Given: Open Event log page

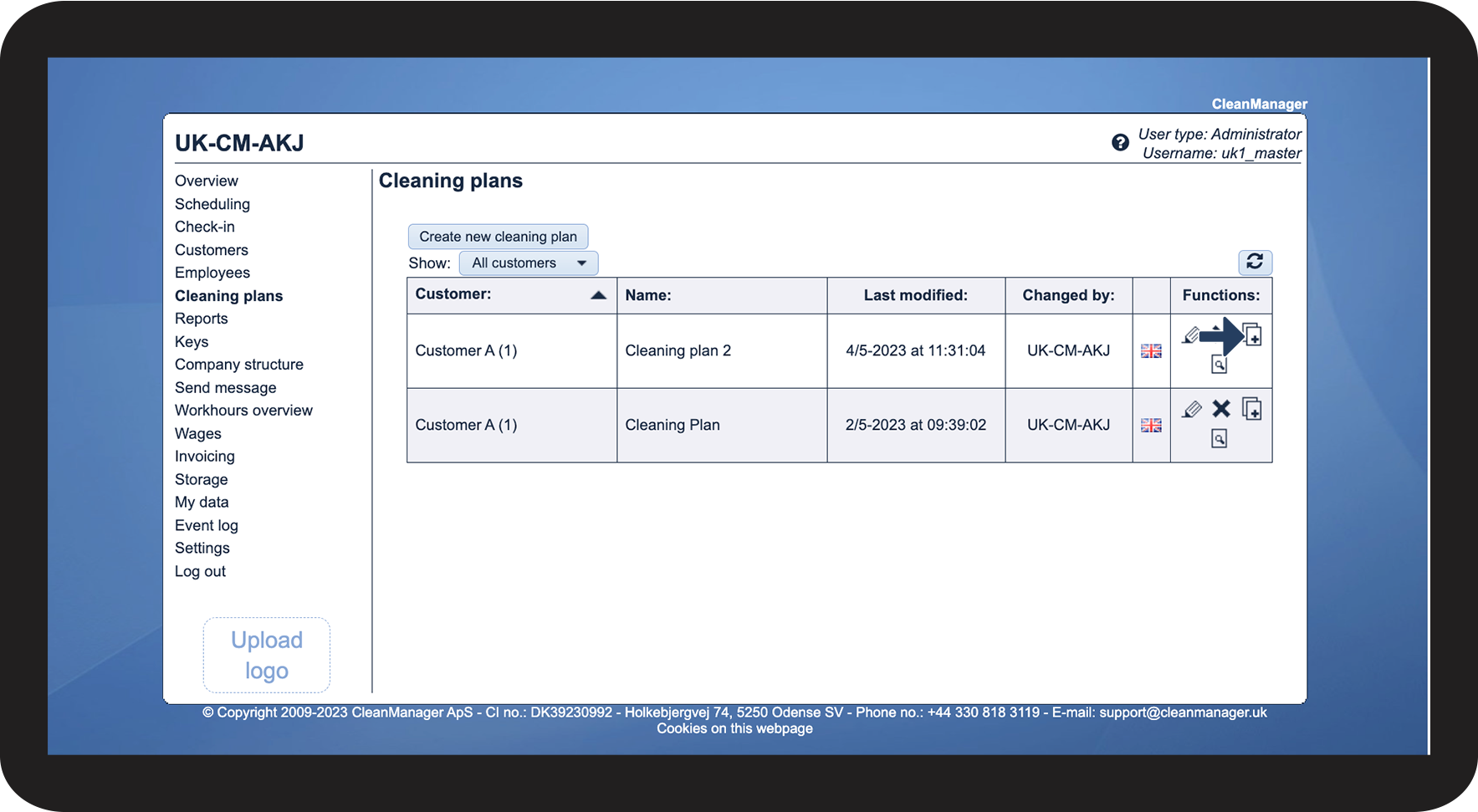Looking at the screenshot, I should point(207,526).
